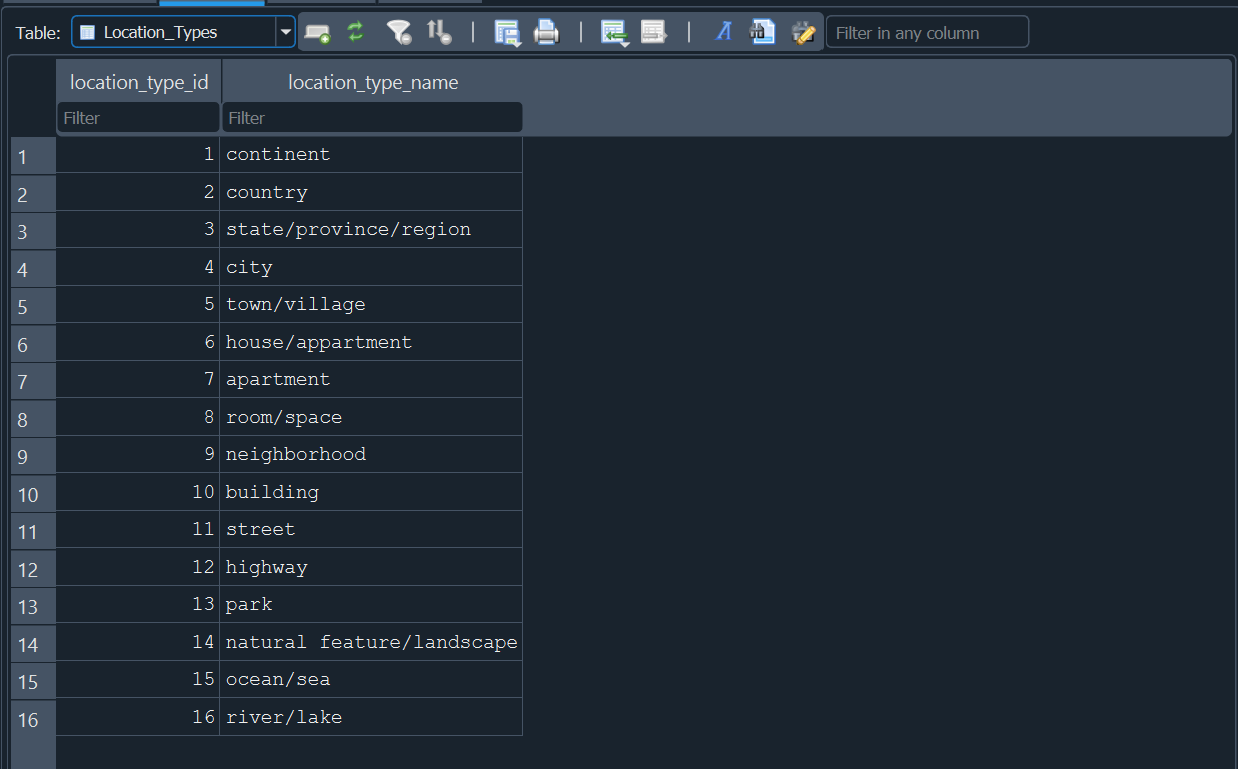The width and height of the screenshot is (1238, 769).
Task: Select the 'street' cell
Action: click(x=371, y=530)
